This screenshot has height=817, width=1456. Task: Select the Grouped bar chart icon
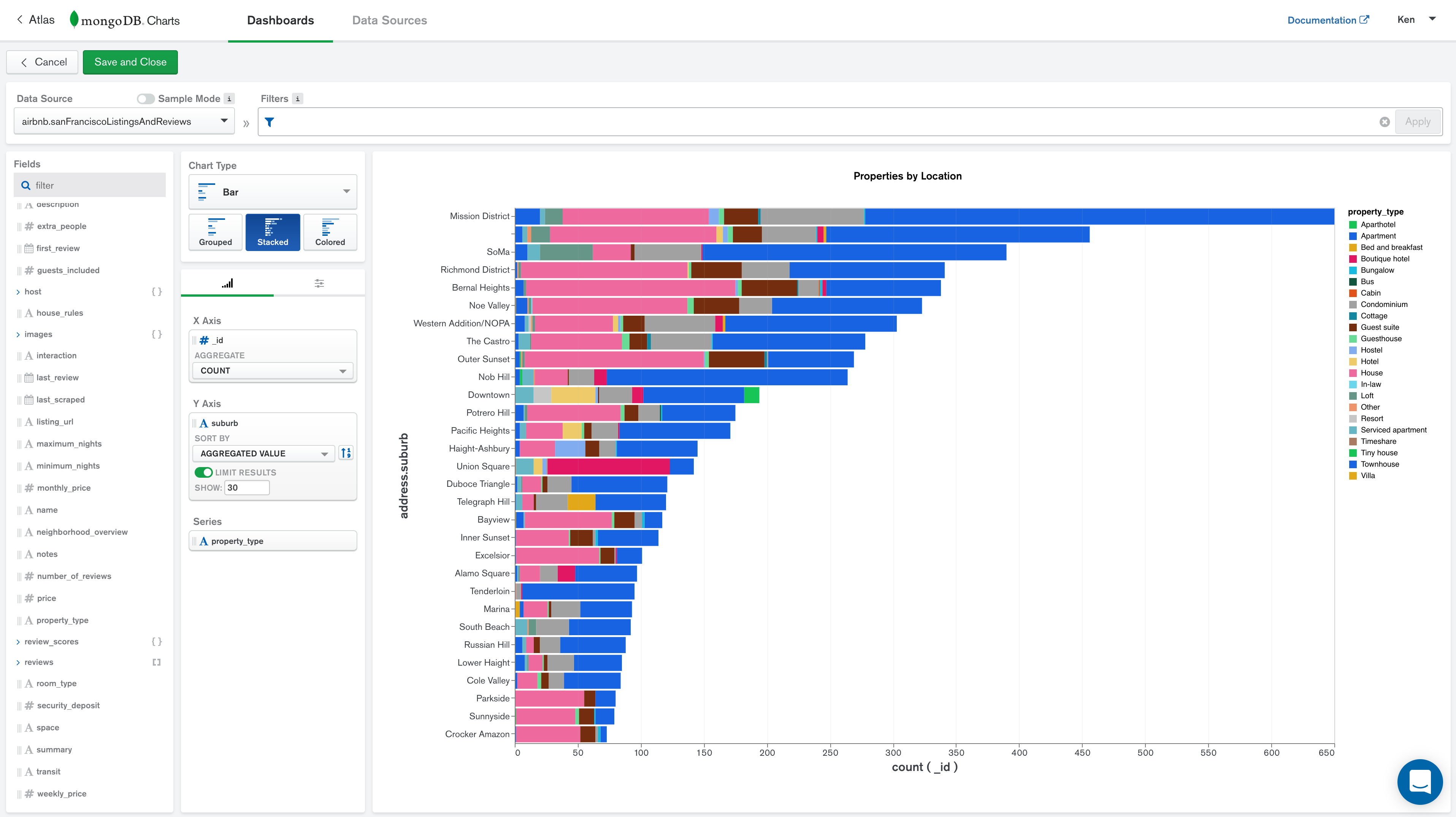(x=215, y=232)
